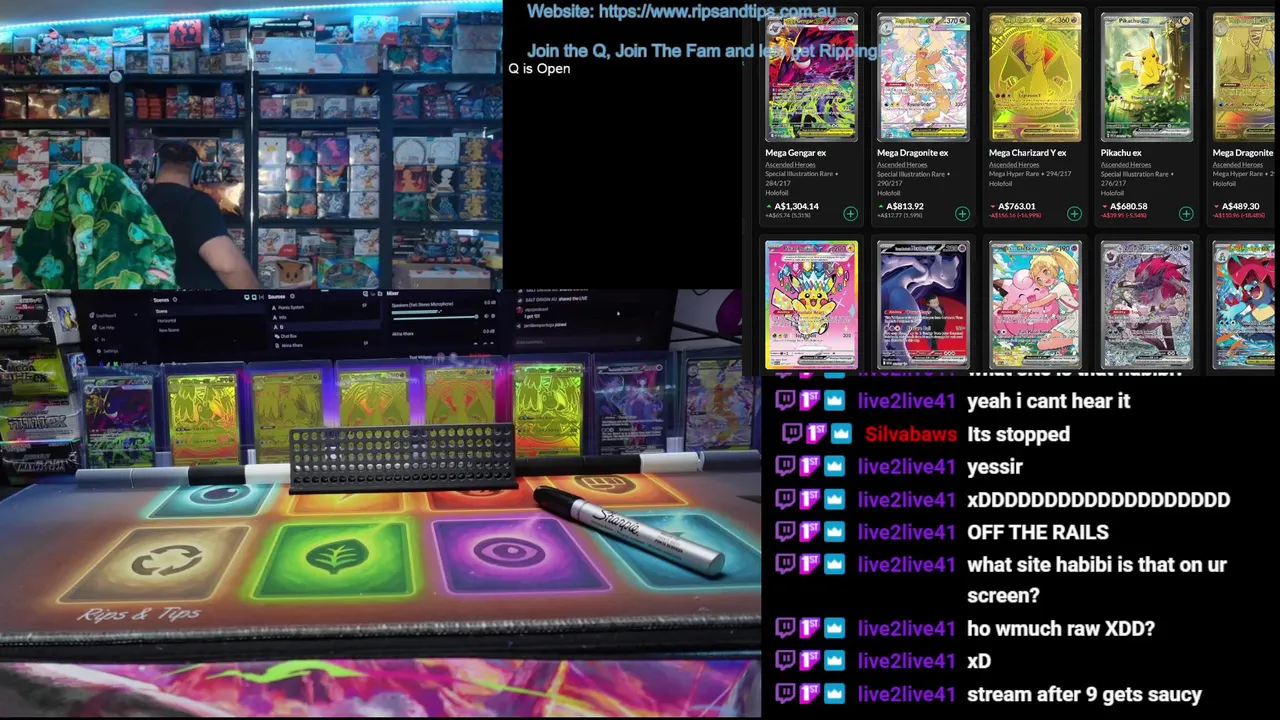This screenshot has height=720, width=1280.
Task: Click crown badge on 'stream after 9 gets saucy' row
Action: click(x=834, y=694)
